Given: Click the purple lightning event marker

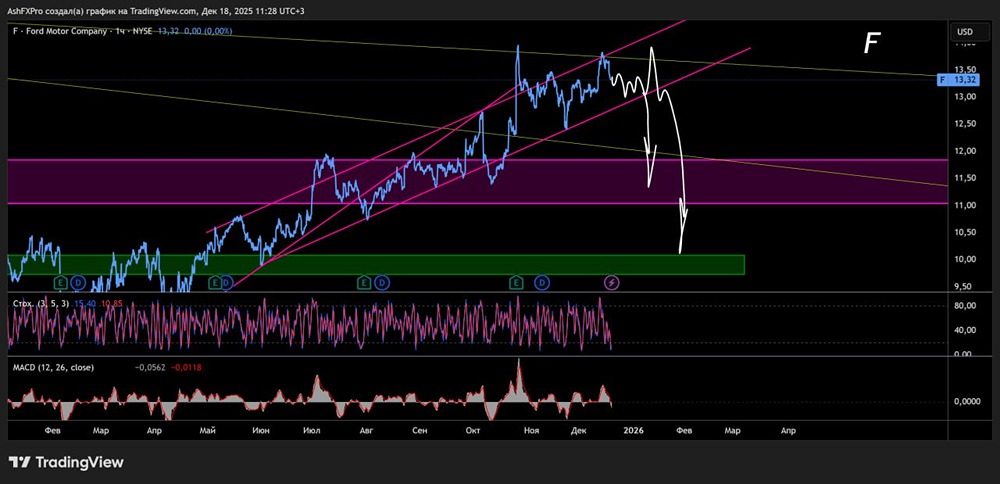Looking at the screenshot, I should [x=611, y=282].
